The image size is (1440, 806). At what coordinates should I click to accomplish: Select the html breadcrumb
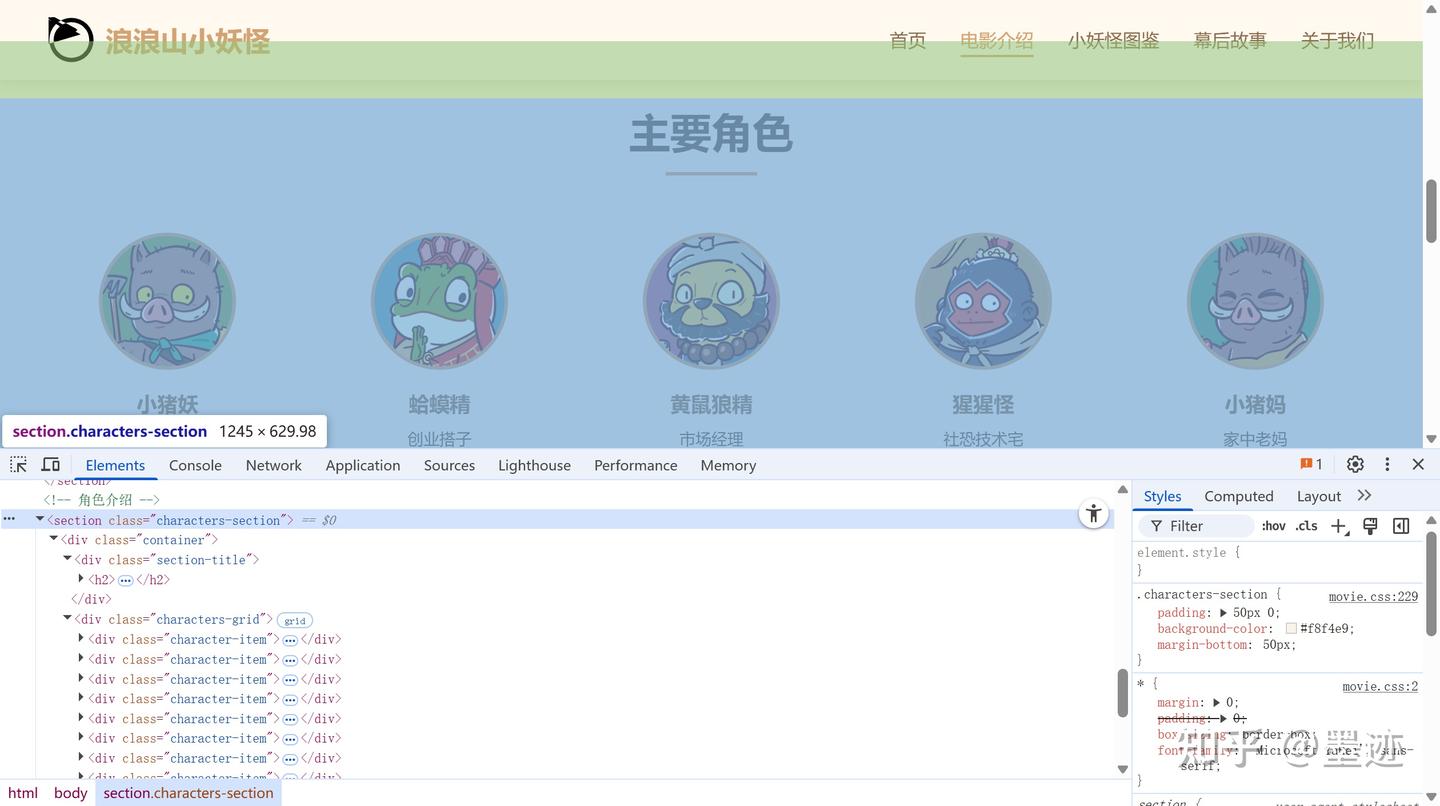pyautogui.click(x=22, y=793)
